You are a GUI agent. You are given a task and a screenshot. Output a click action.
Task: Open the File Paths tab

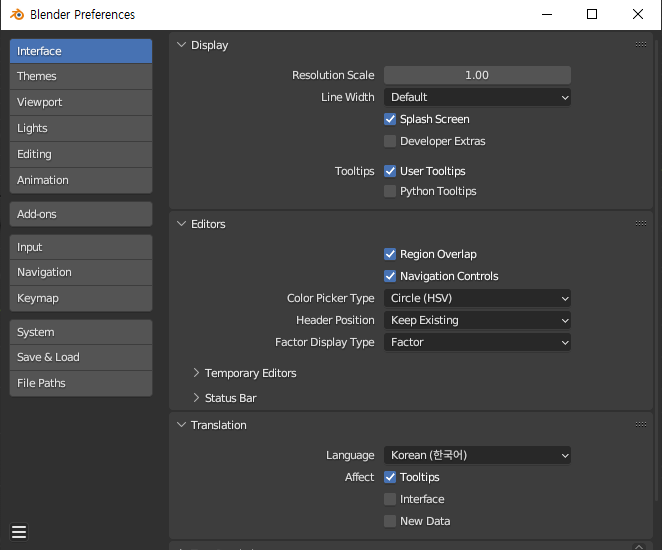pos(81,383)
